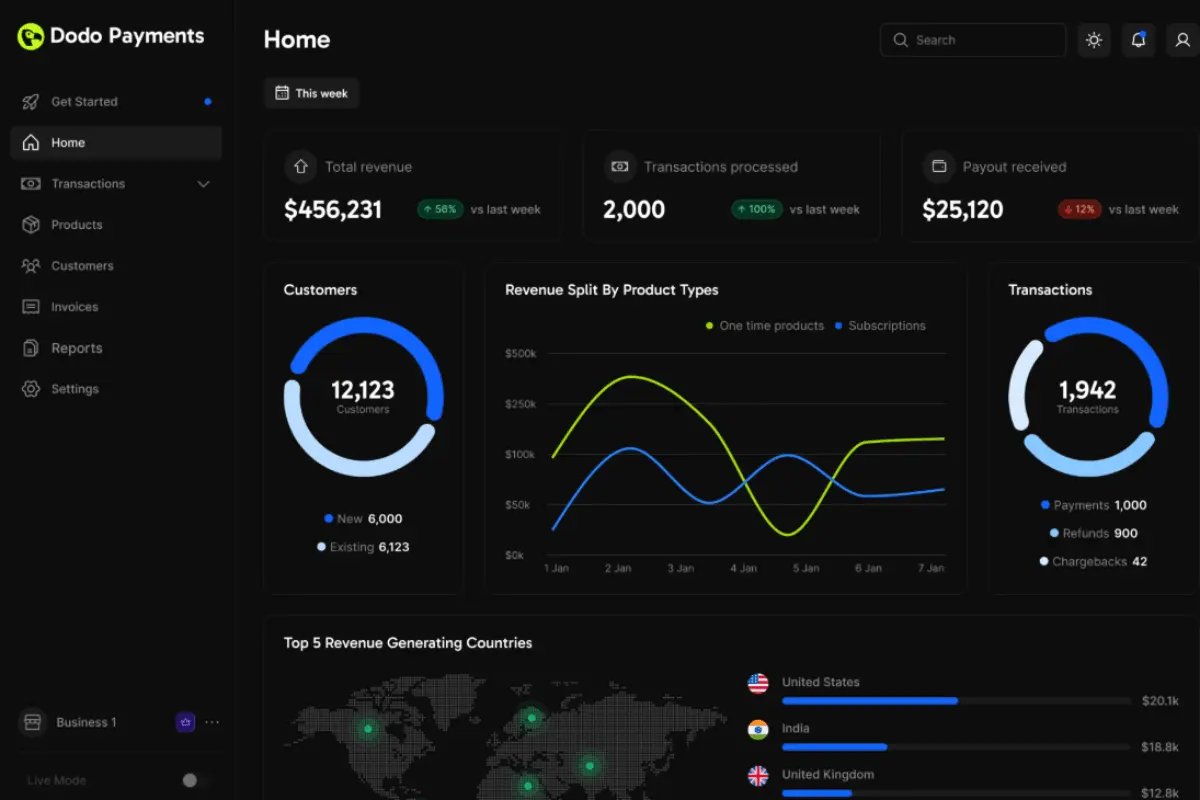Click the Payout received wallet icon
Image resolution: width=1200 pixels, height=800 pixels.
click(x=938, y=167)
